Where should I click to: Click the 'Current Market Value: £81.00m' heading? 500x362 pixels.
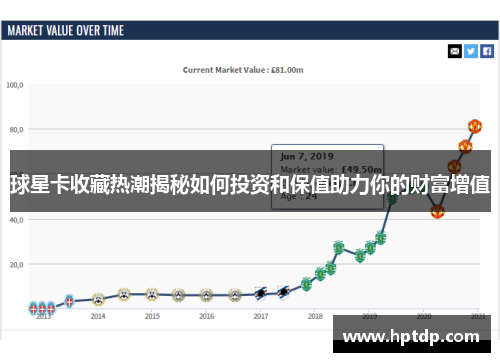coord(243,70)
